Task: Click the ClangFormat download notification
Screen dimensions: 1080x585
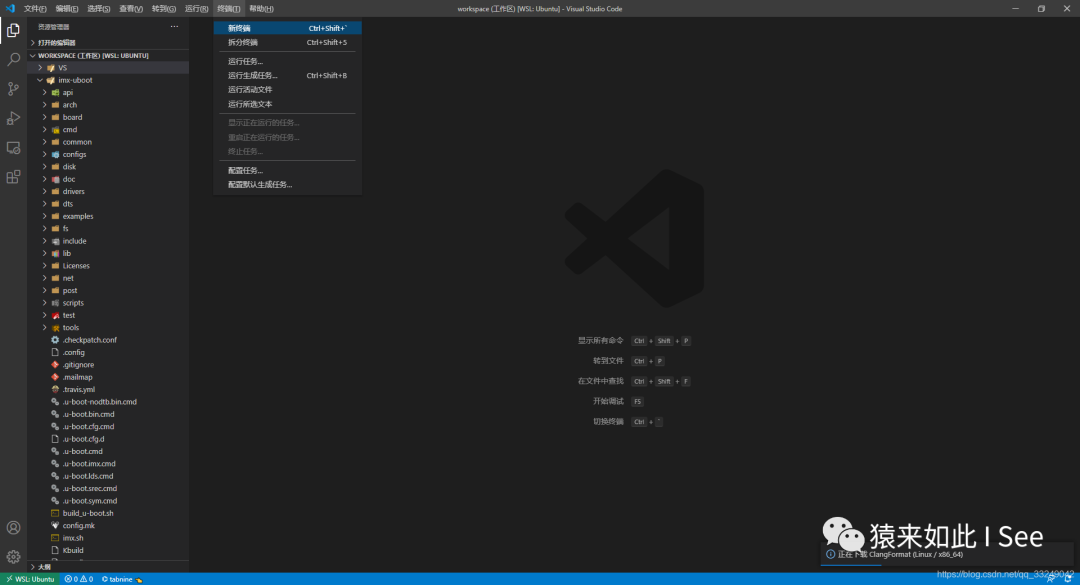Action: [946, 554]
